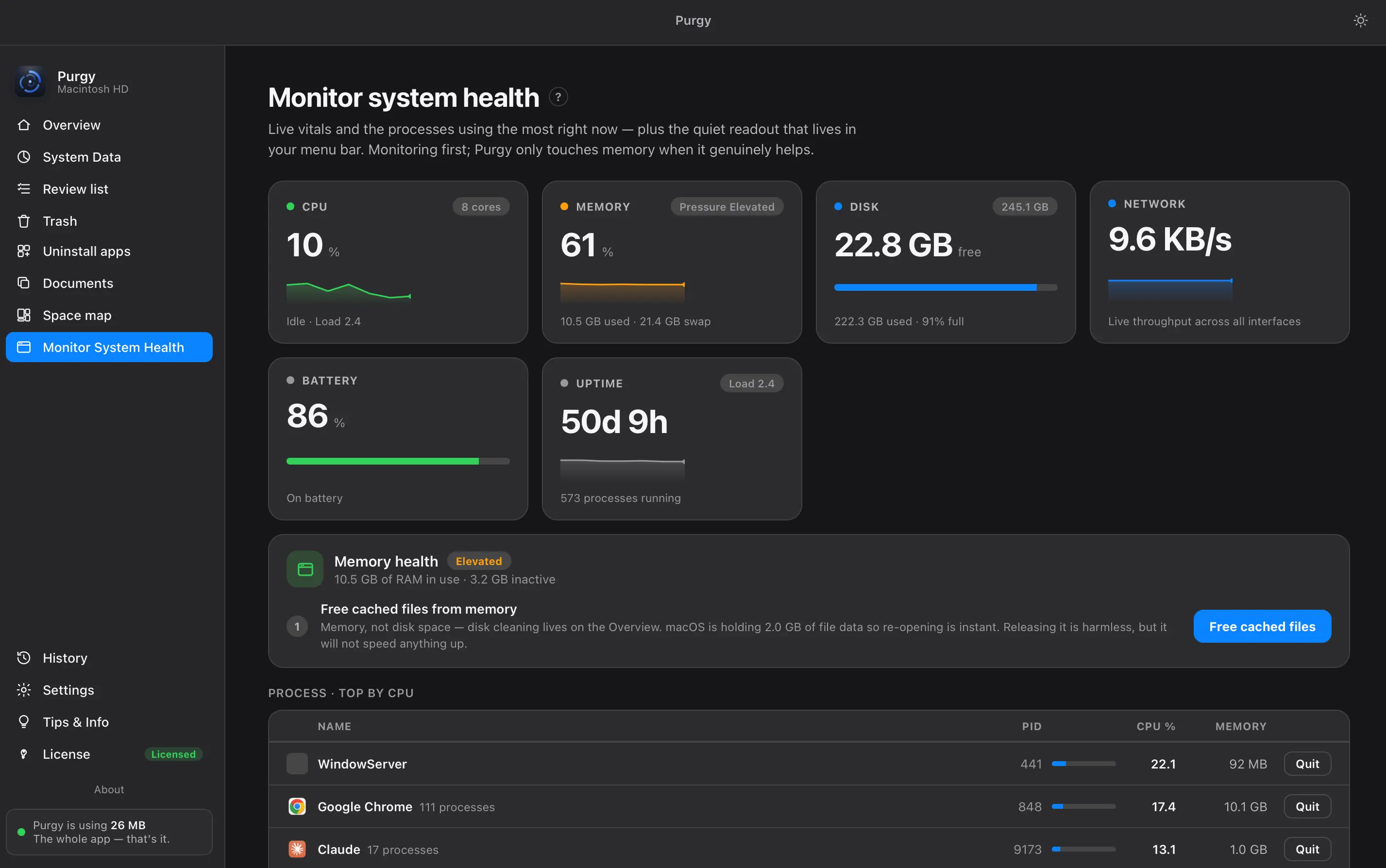Sort by CPU % column header
Viewport: 1386px width, 868px height.
[x=1156, y=726]
